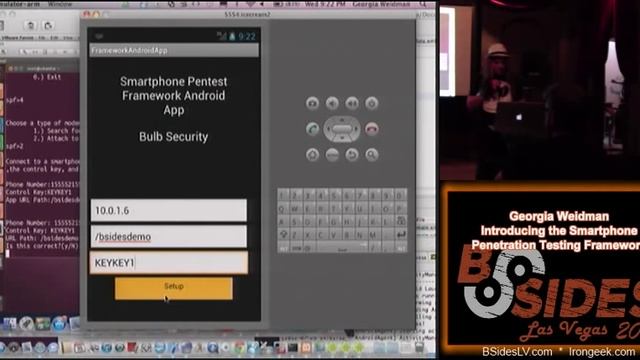This screenshot has height=360, width=640.
Task: Focus the KEYKEY1 control key field
Action: pyautogui.click(x=169, y=262)
